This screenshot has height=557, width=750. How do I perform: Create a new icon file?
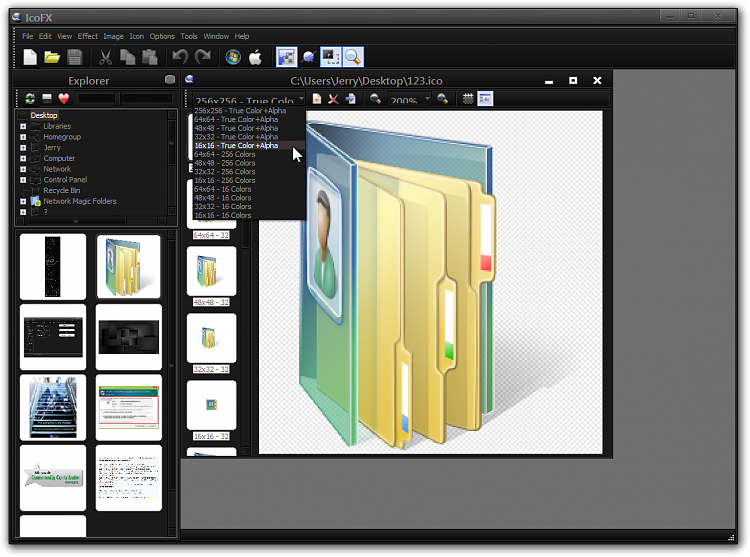click(30, 57)
